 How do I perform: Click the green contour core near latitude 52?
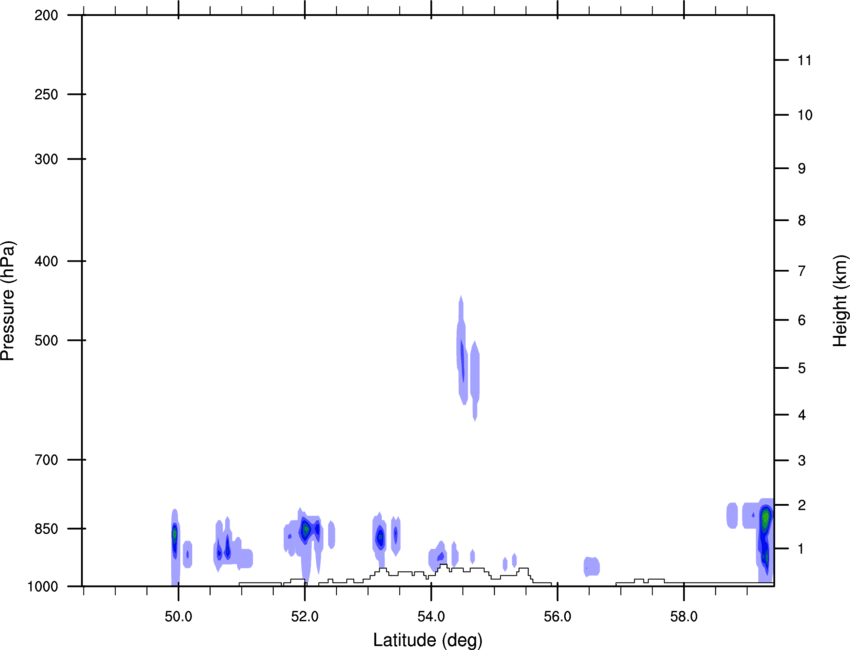(x=306, y=527)
